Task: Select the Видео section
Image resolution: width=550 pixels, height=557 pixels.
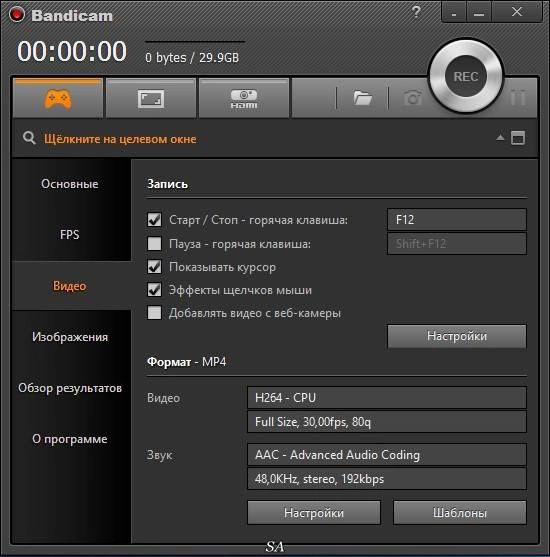Action: [x=70, y=286]
